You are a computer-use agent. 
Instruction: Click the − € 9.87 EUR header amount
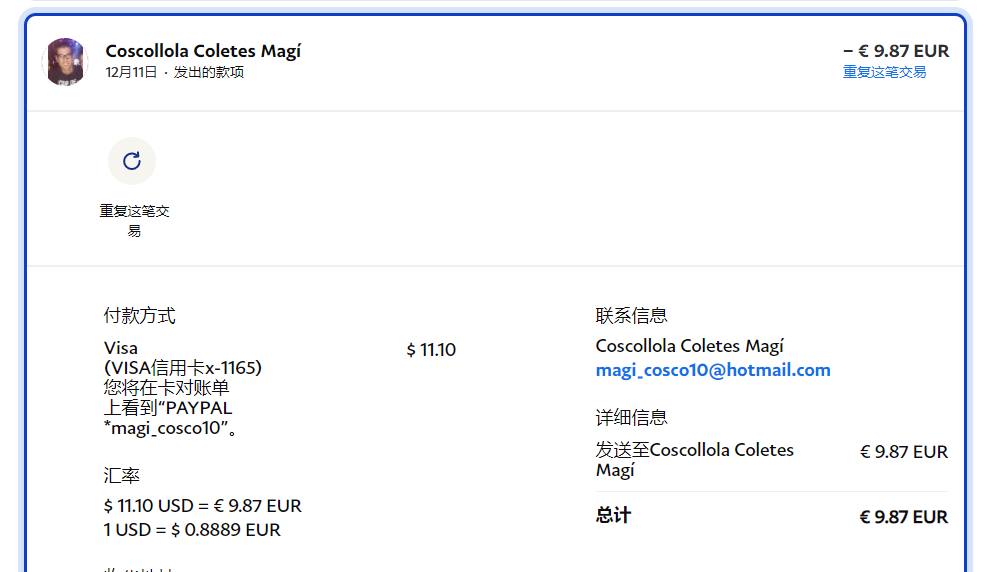pos(895,51)
